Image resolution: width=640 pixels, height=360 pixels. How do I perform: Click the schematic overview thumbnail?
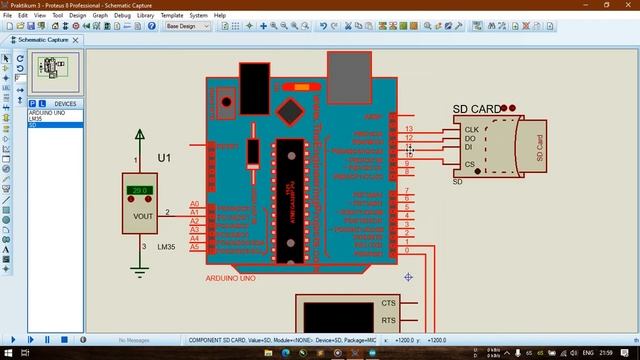pos(56,72)
